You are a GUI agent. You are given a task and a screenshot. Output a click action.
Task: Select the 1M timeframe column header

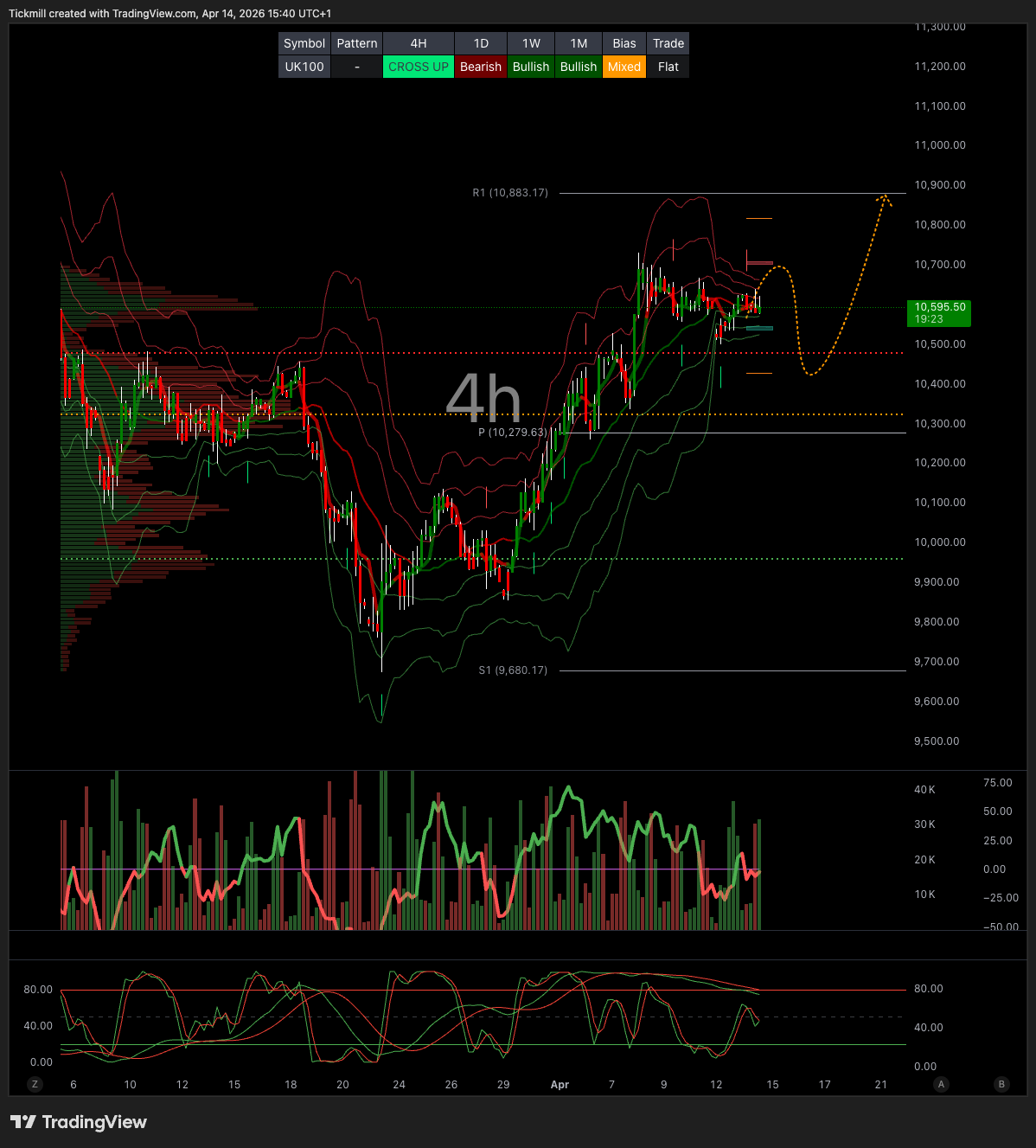pos(578,42)
